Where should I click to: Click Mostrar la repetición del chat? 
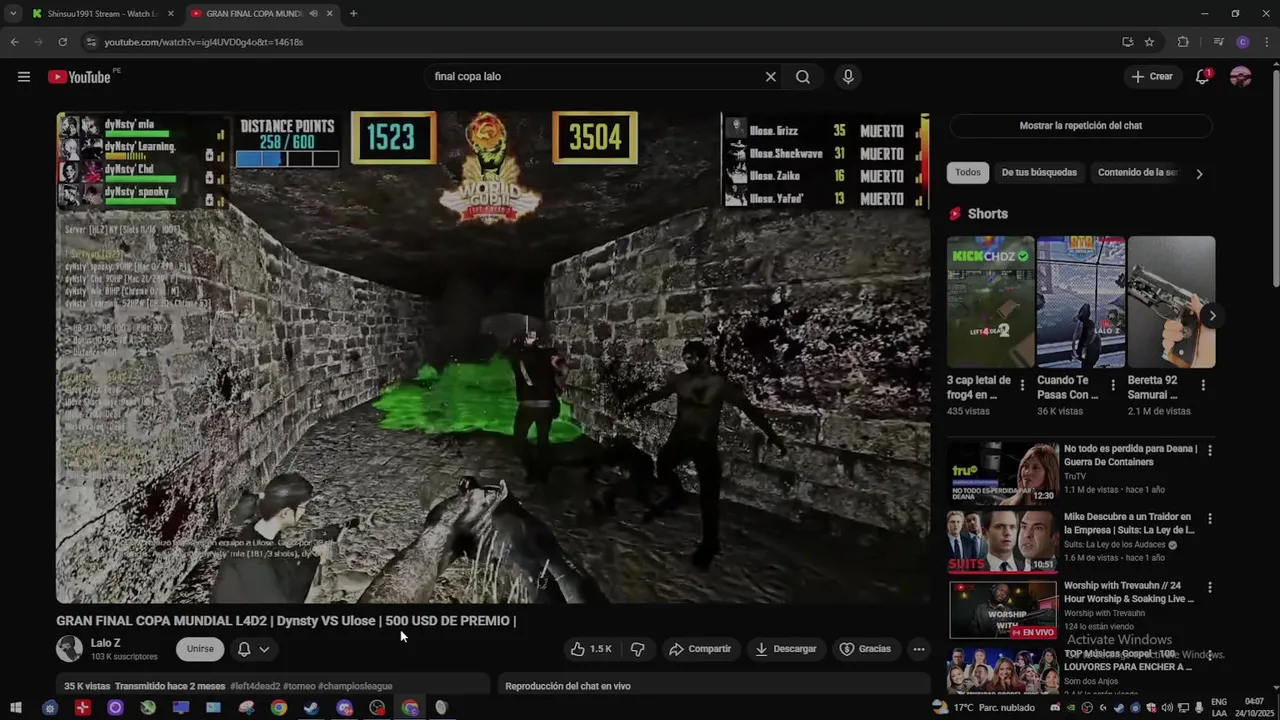[x=1080, y=126]
